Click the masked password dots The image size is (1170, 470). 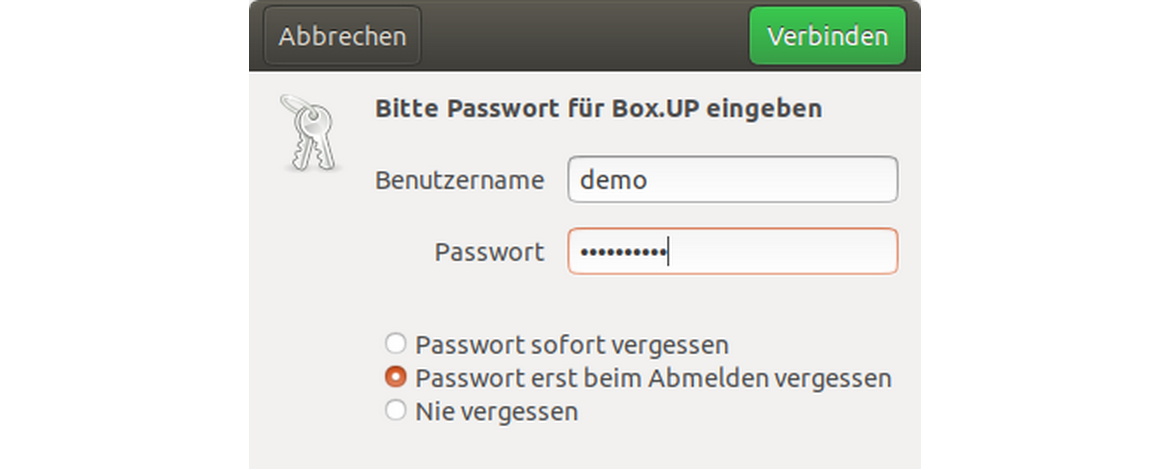tap(623, 252)
